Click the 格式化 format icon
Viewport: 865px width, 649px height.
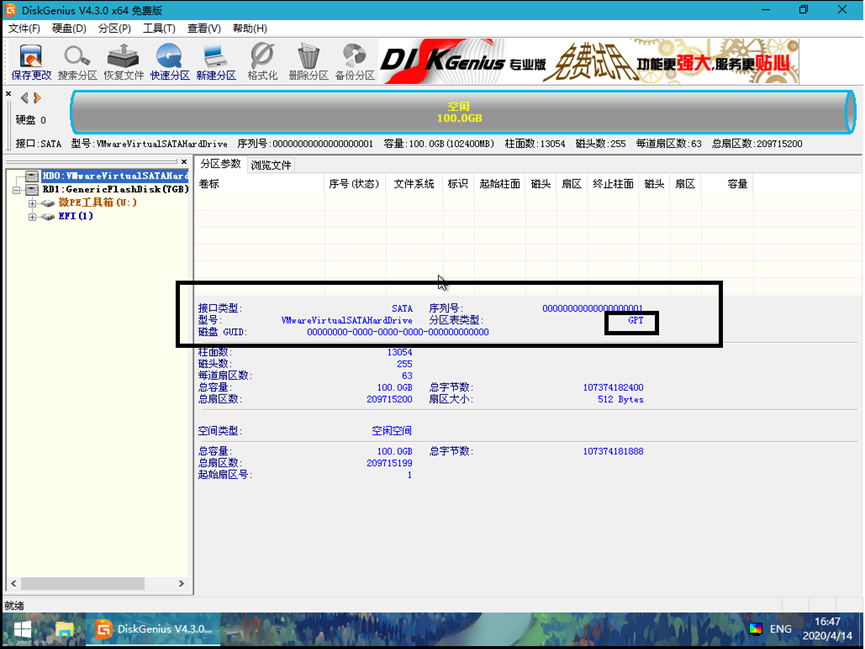(x=262, y=62)
